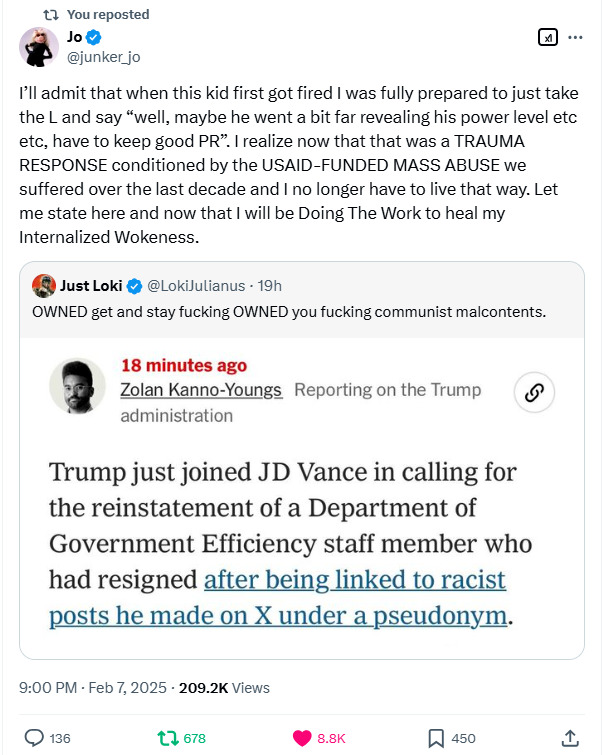The height and width of the screenshot is (755, 602).
Task: Click the 'You reposted' label
Action: (107, 15)
